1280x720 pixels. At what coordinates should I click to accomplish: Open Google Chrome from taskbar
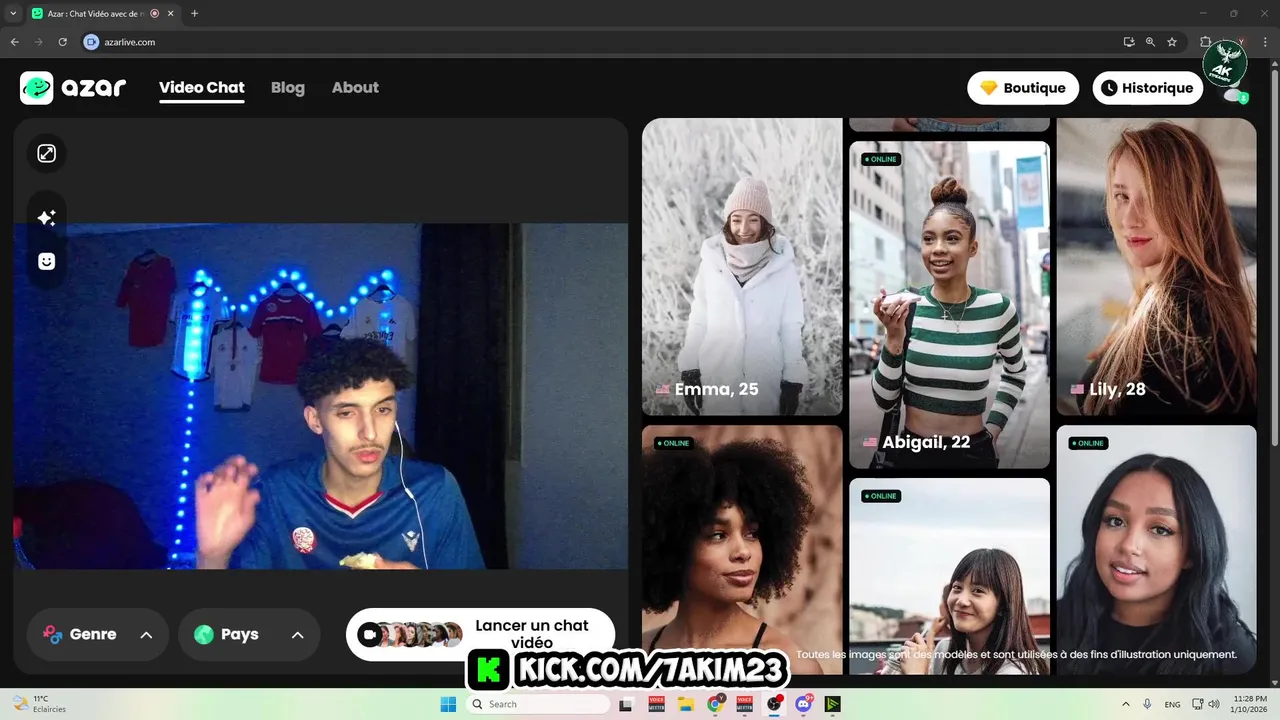(716, 704)
